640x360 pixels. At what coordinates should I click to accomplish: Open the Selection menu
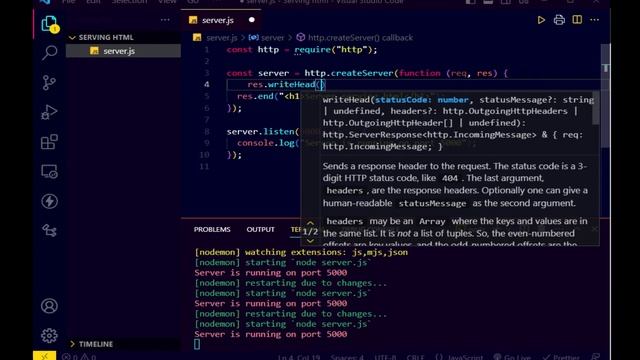pyautogui.click(x=129, y=2)
